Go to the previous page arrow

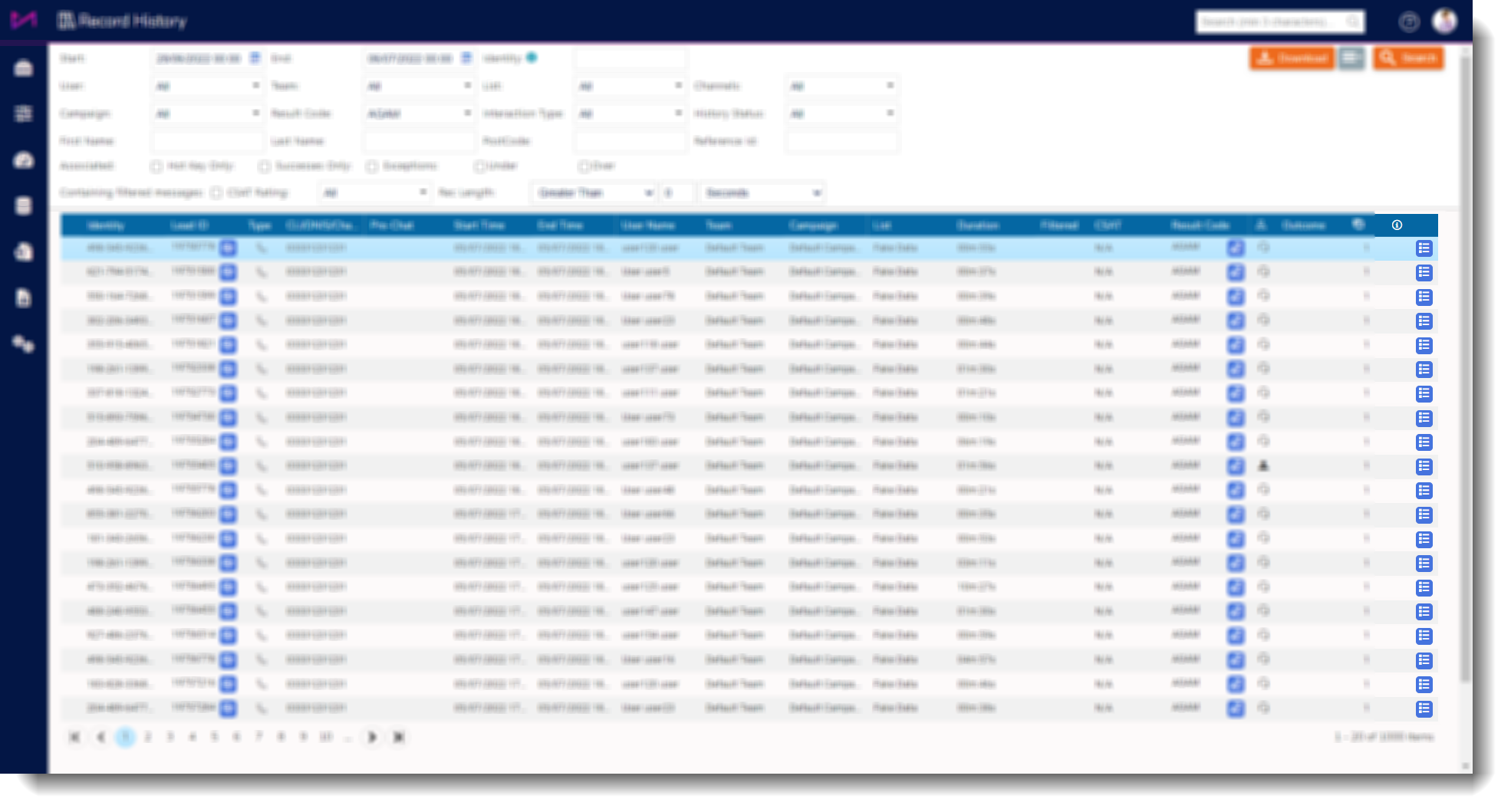(100, 737)
